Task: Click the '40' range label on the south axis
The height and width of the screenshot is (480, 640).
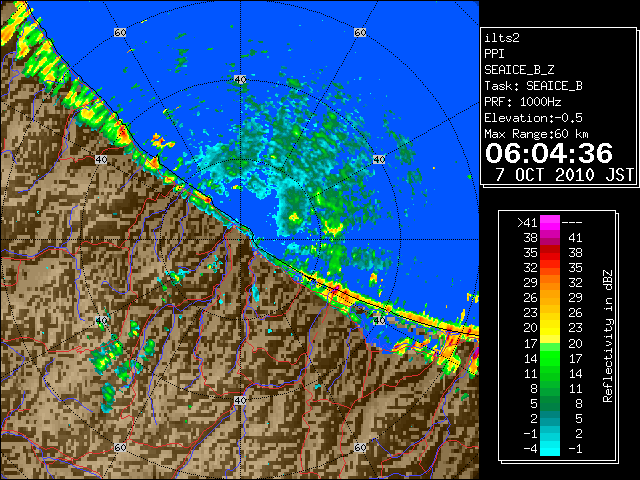Action: 240,400
